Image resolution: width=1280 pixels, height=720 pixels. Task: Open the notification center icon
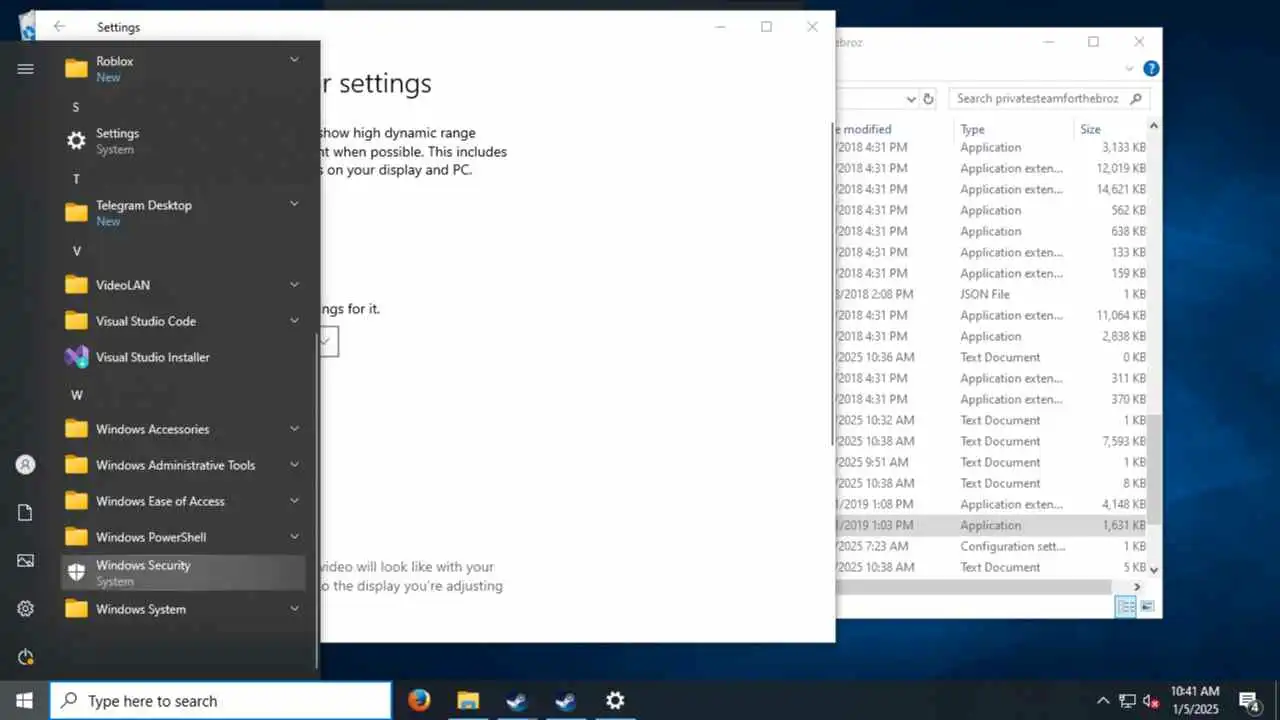click(1249, 700)
